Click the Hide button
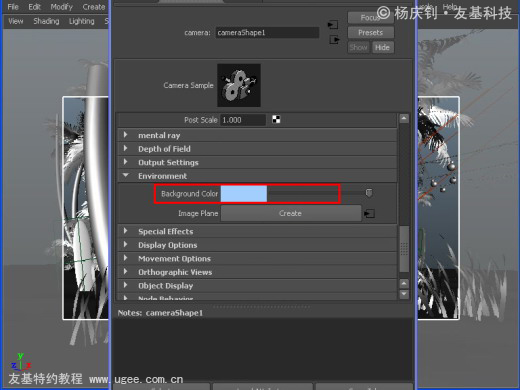Viewport: 520px width, 390px height. [x=382, y=47]
